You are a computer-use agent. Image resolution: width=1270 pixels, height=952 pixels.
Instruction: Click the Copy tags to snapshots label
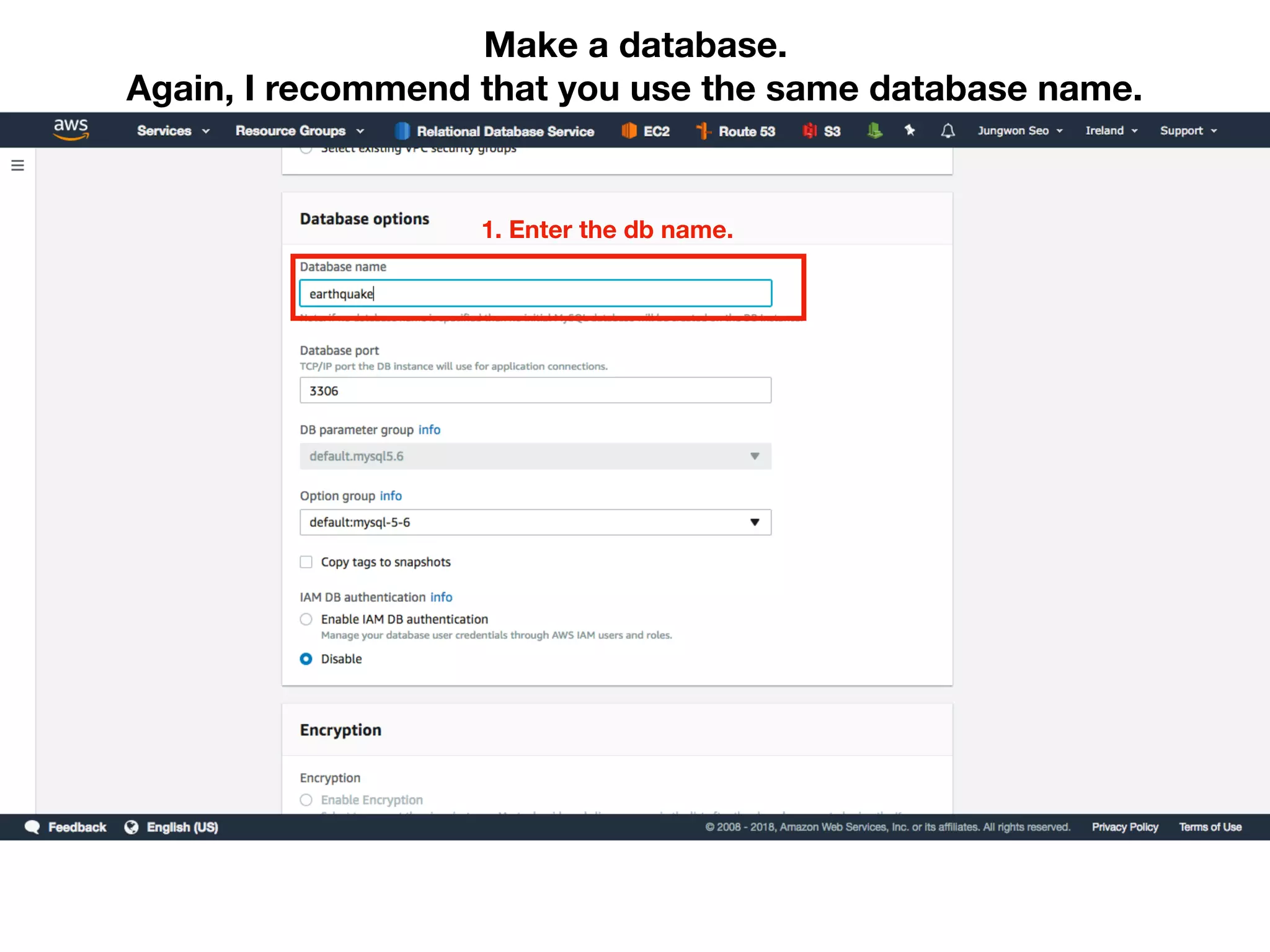pyautogui.click(x=386, y=562)
